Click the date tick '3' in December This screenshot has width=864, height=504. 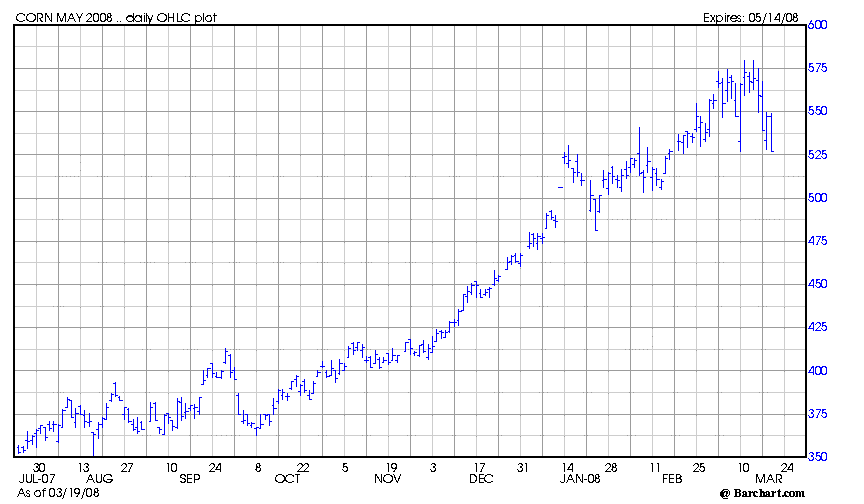tap(433, 468)
